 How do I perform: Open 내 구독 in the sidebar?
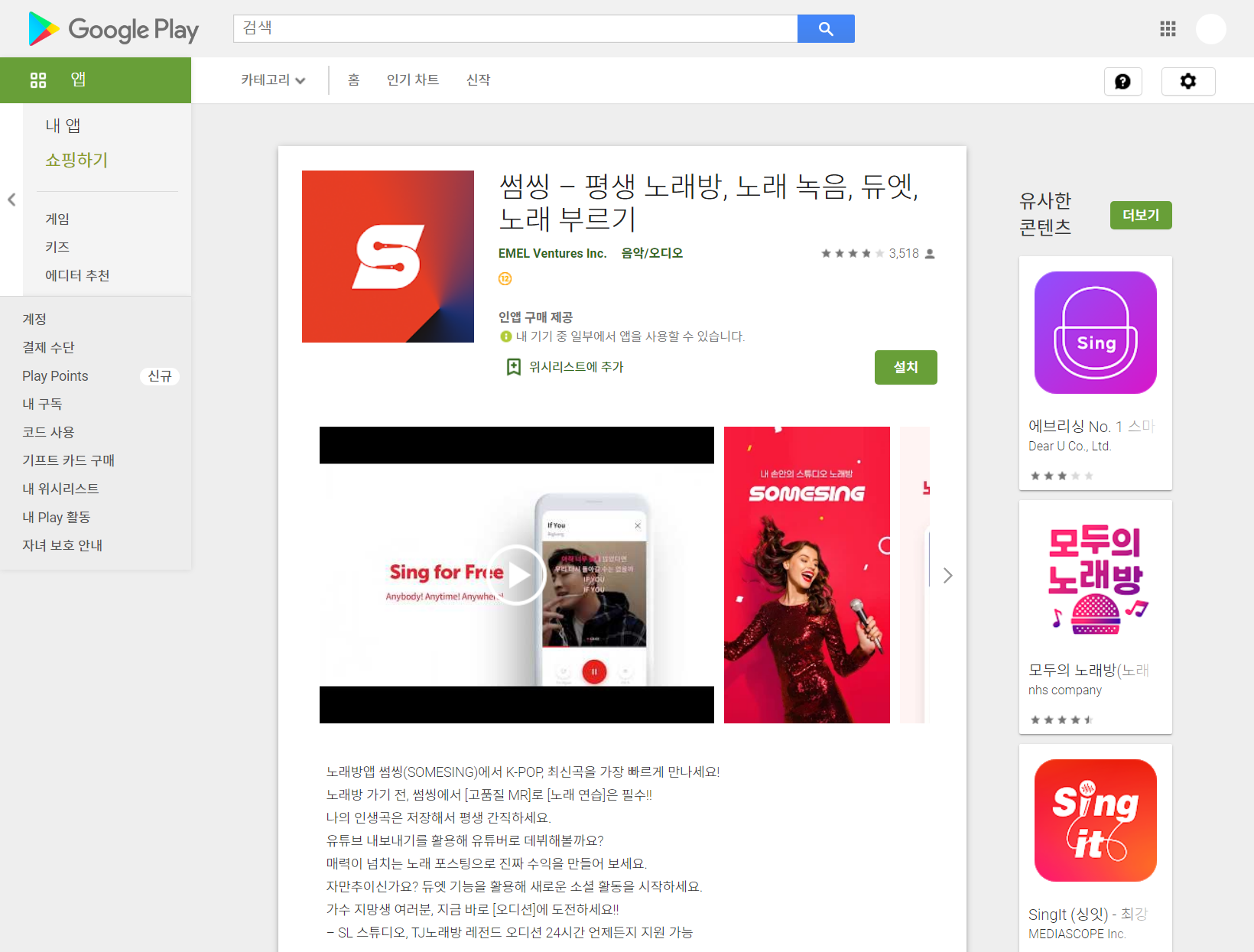point(42,404)
